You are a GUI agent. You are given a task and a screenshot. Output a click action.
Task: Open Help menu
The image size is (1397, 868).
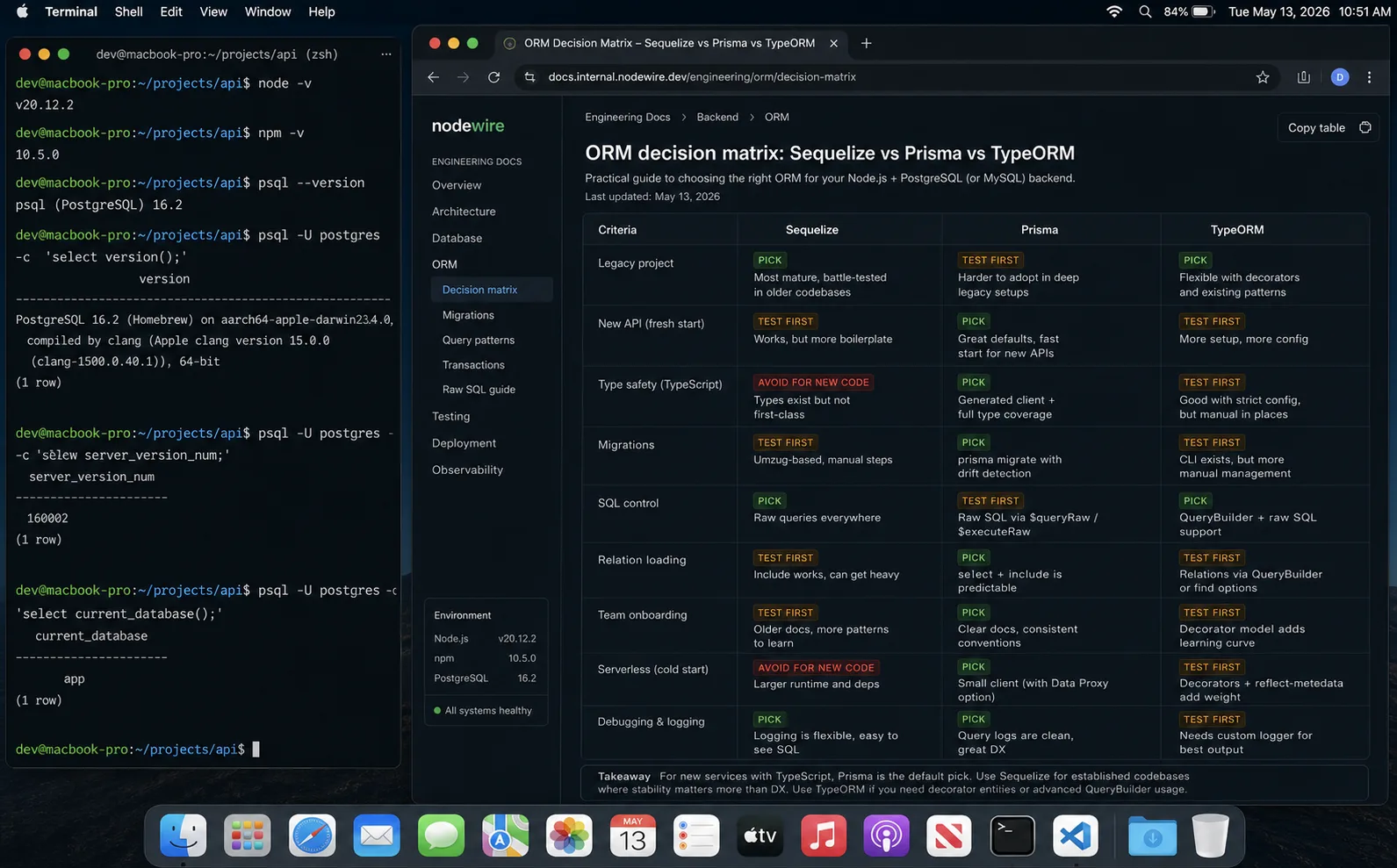click(x=321, y=11)
